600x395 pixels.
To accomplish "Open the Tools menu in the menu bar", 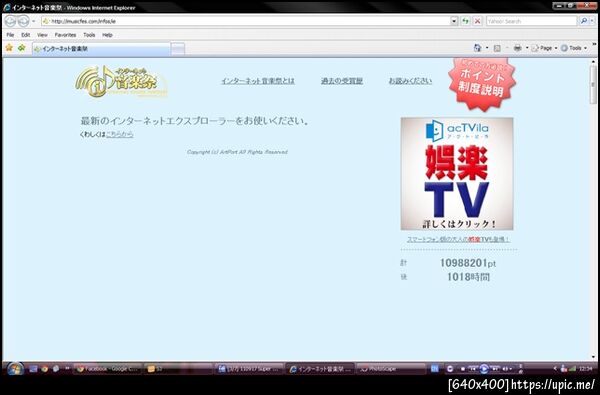I will (x=89, y=35).
